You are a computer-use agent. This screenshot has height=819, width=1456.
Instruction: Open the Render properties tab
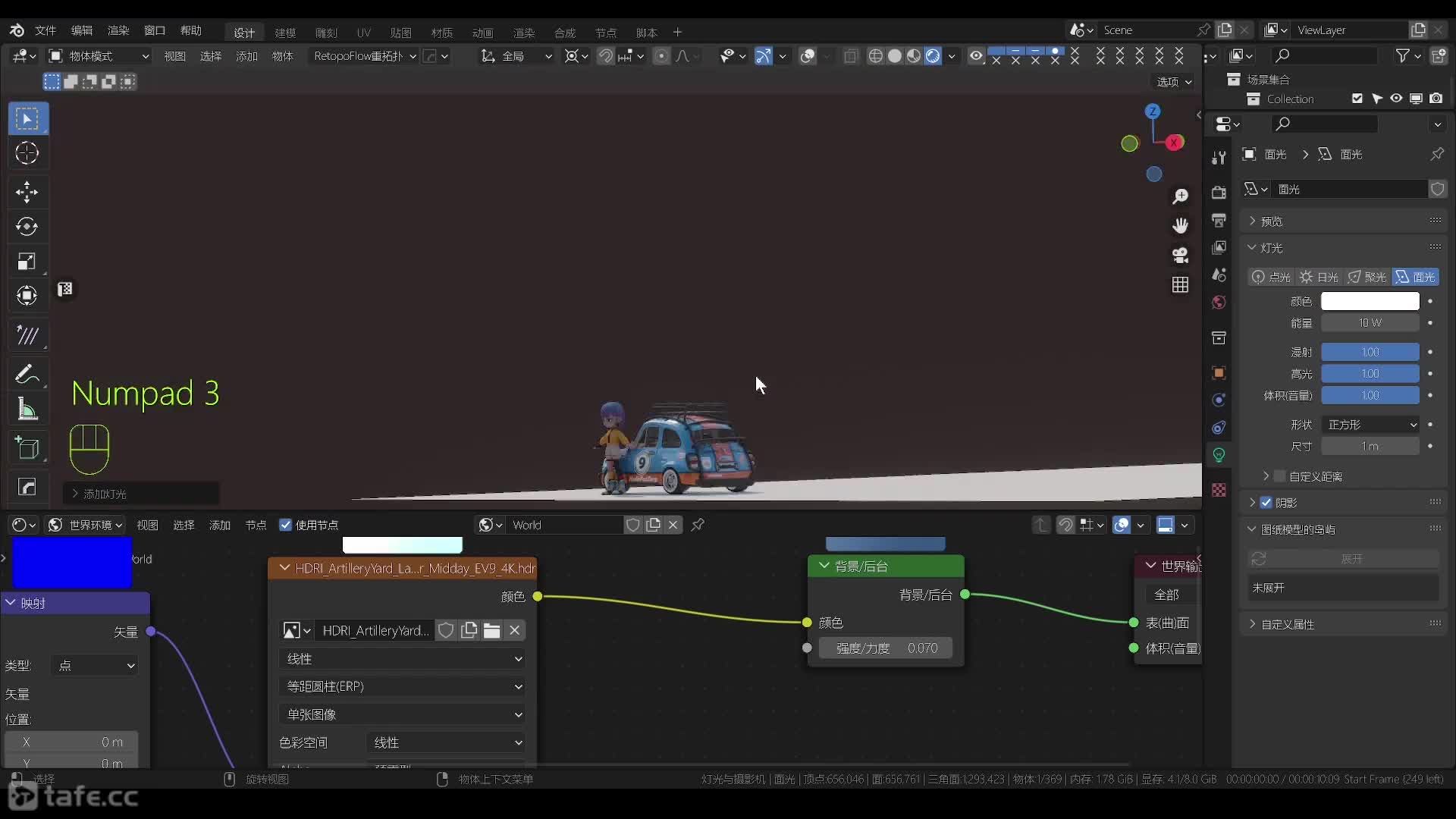point(1219,193)
